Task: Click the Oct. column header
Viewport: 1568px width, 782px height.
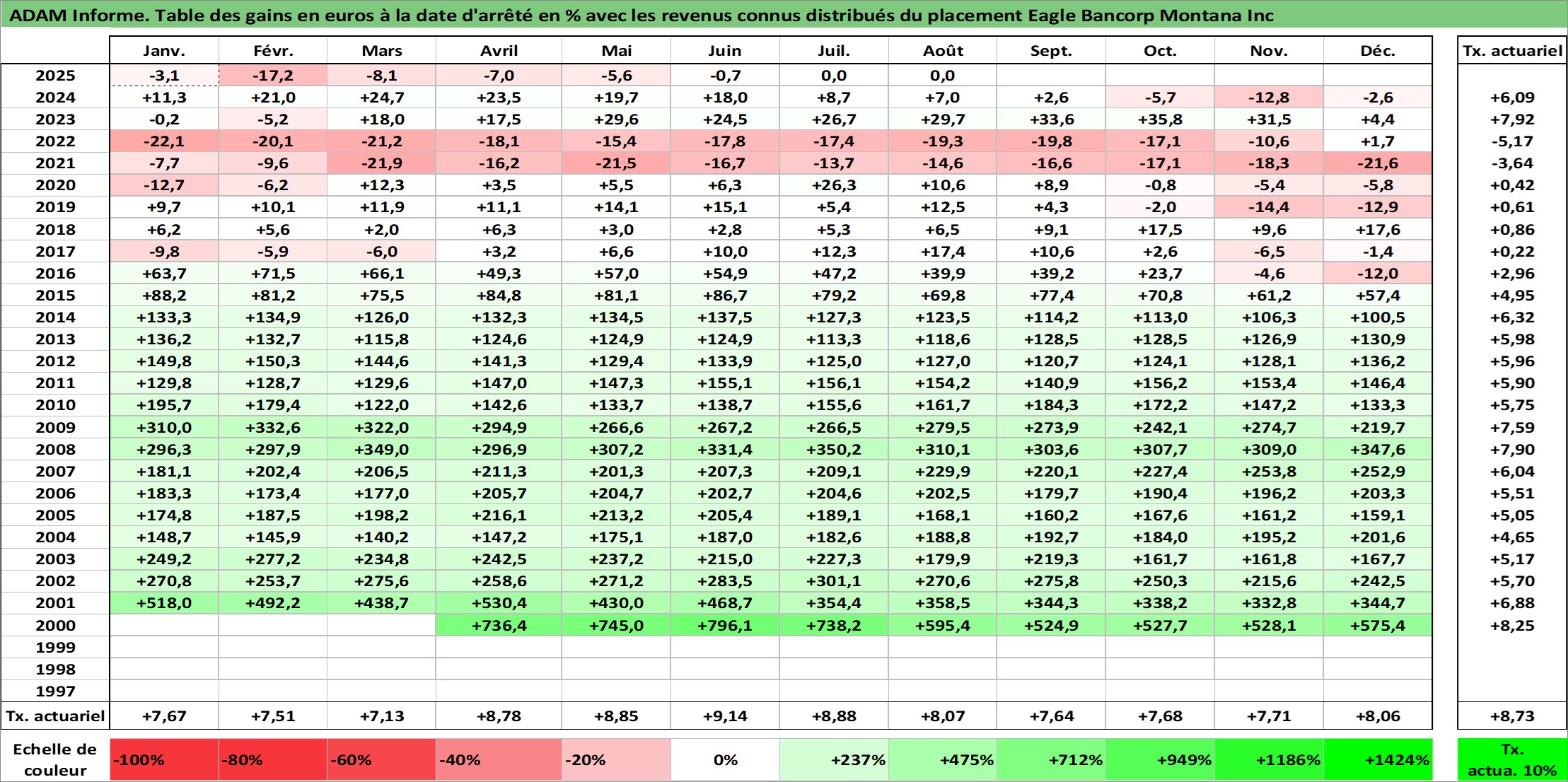Action: tap(1160, 50)
